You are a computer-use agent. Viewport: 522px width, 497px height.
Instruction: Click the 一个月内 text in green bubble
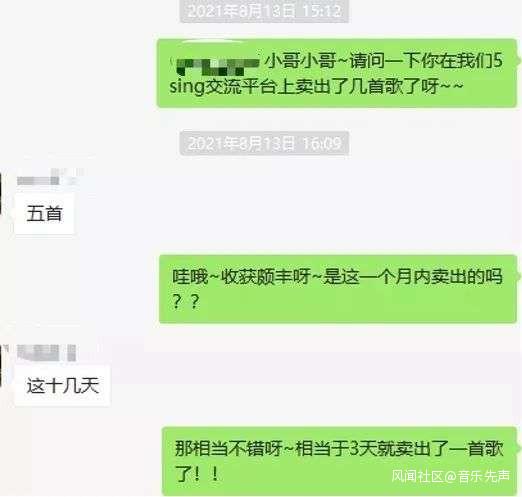click(x=395, y=277)
